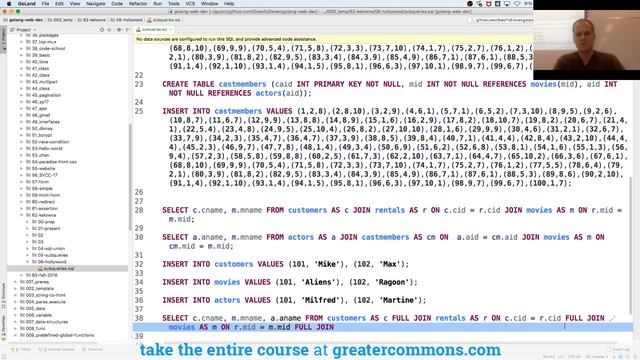Open the Help menu

[x=229, y=4]
